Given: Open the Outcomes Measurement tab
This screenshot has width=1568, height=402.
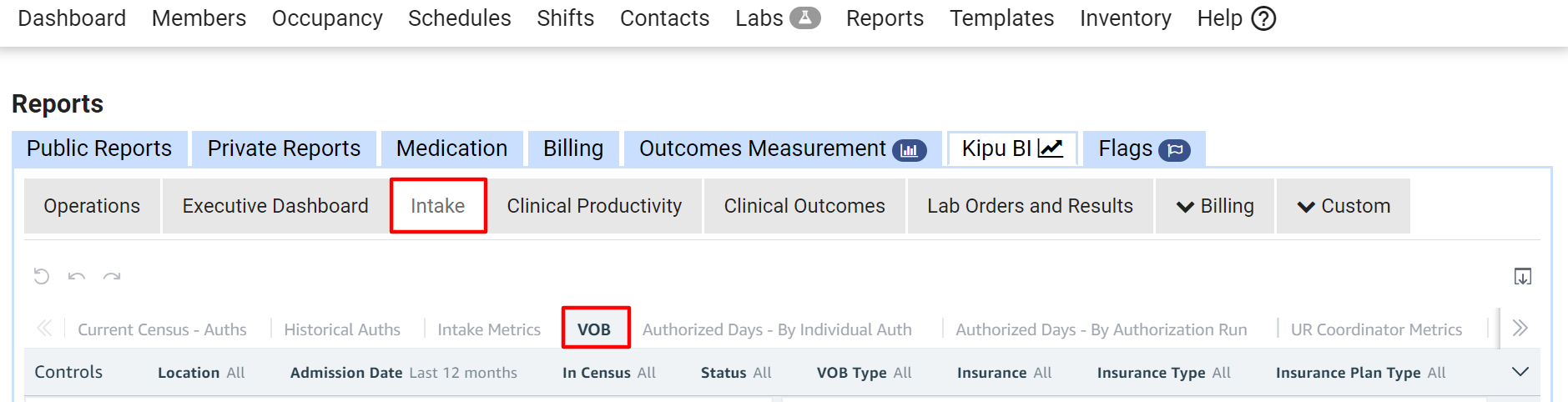Looking at the screenshot, I should 782,148.
